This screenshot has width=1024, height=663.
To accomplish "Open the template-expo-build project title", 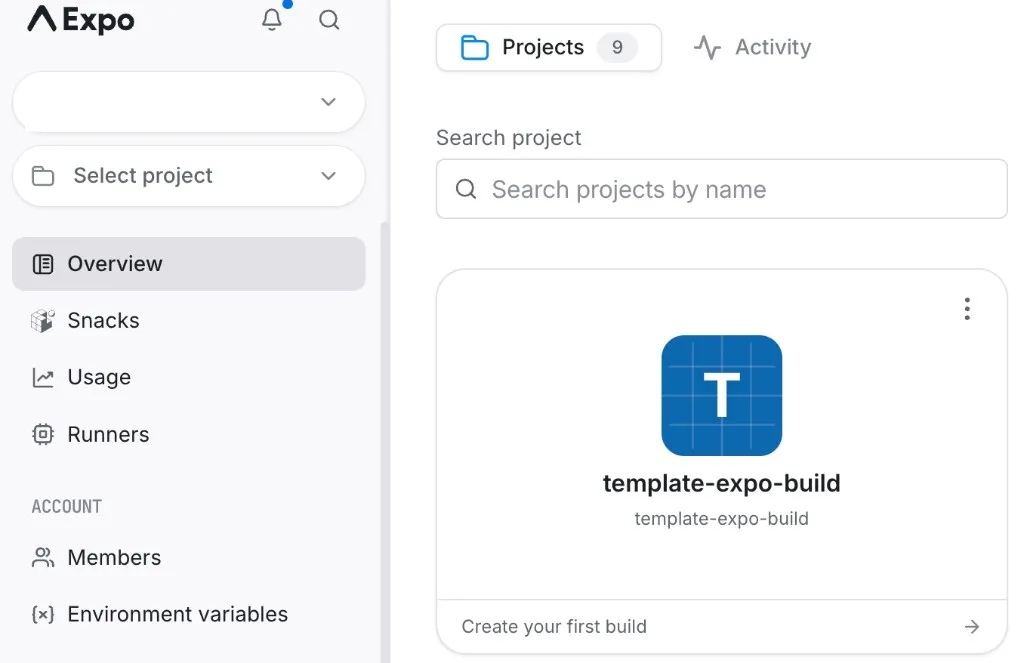I will click(722, 483).
